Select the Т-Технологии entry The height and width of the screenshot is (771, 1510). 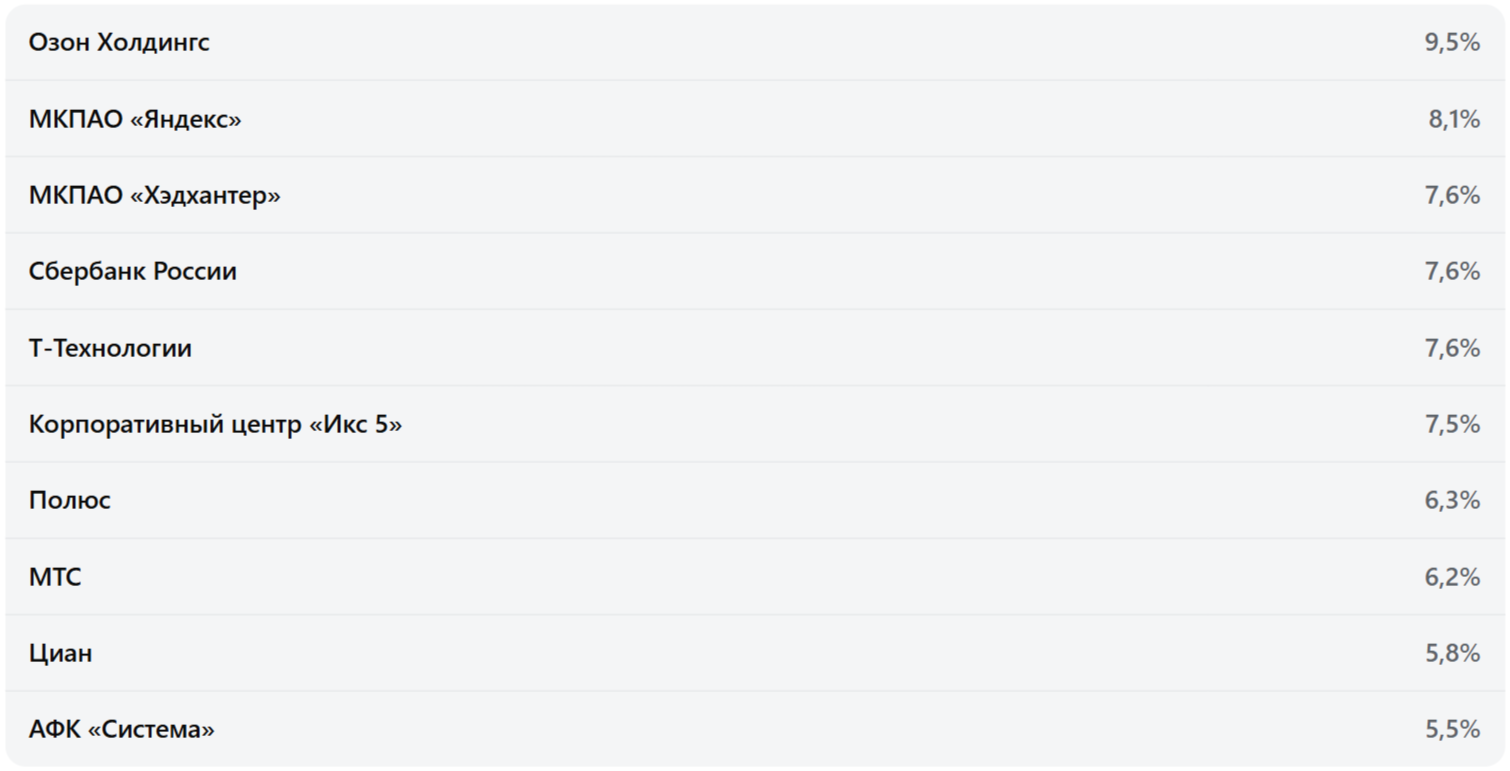[110, 349]
